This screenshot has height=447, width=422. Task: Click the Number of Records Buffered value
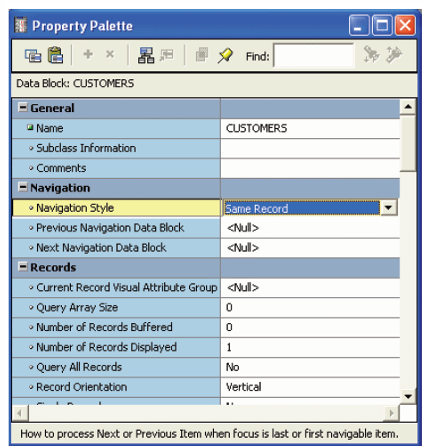tap(310, 327)
